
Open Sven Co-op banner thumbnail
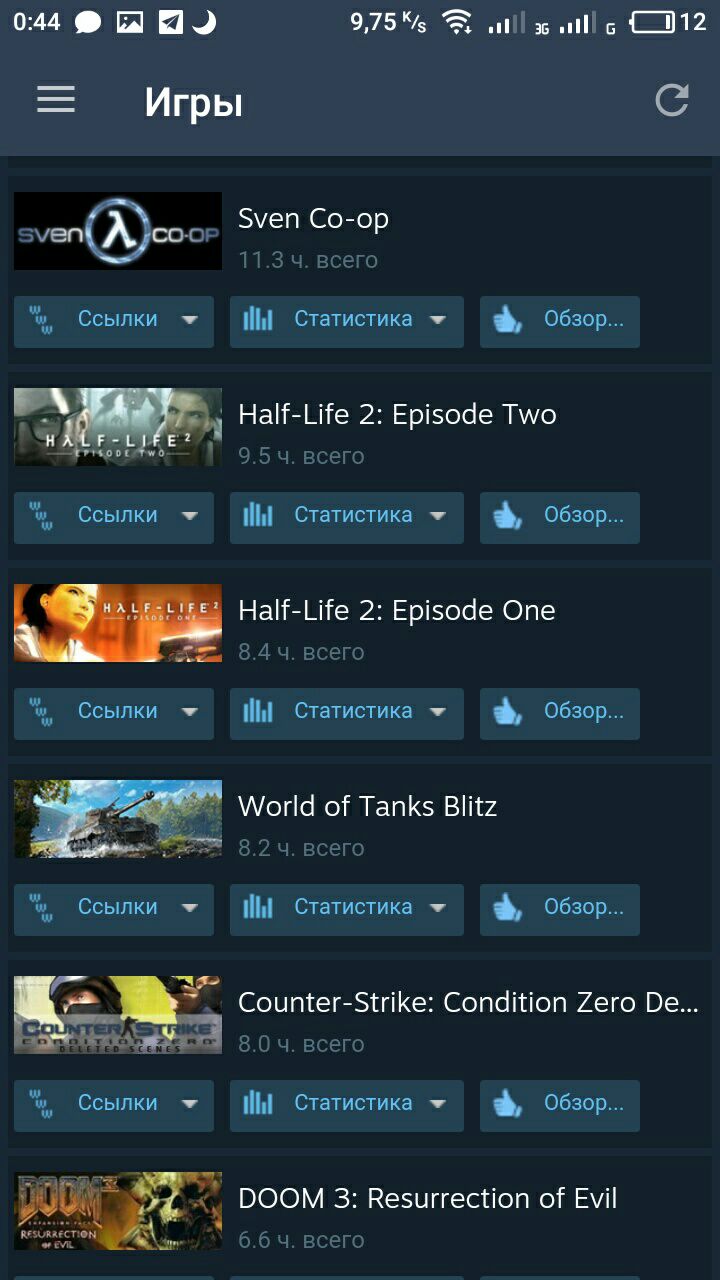118,231
